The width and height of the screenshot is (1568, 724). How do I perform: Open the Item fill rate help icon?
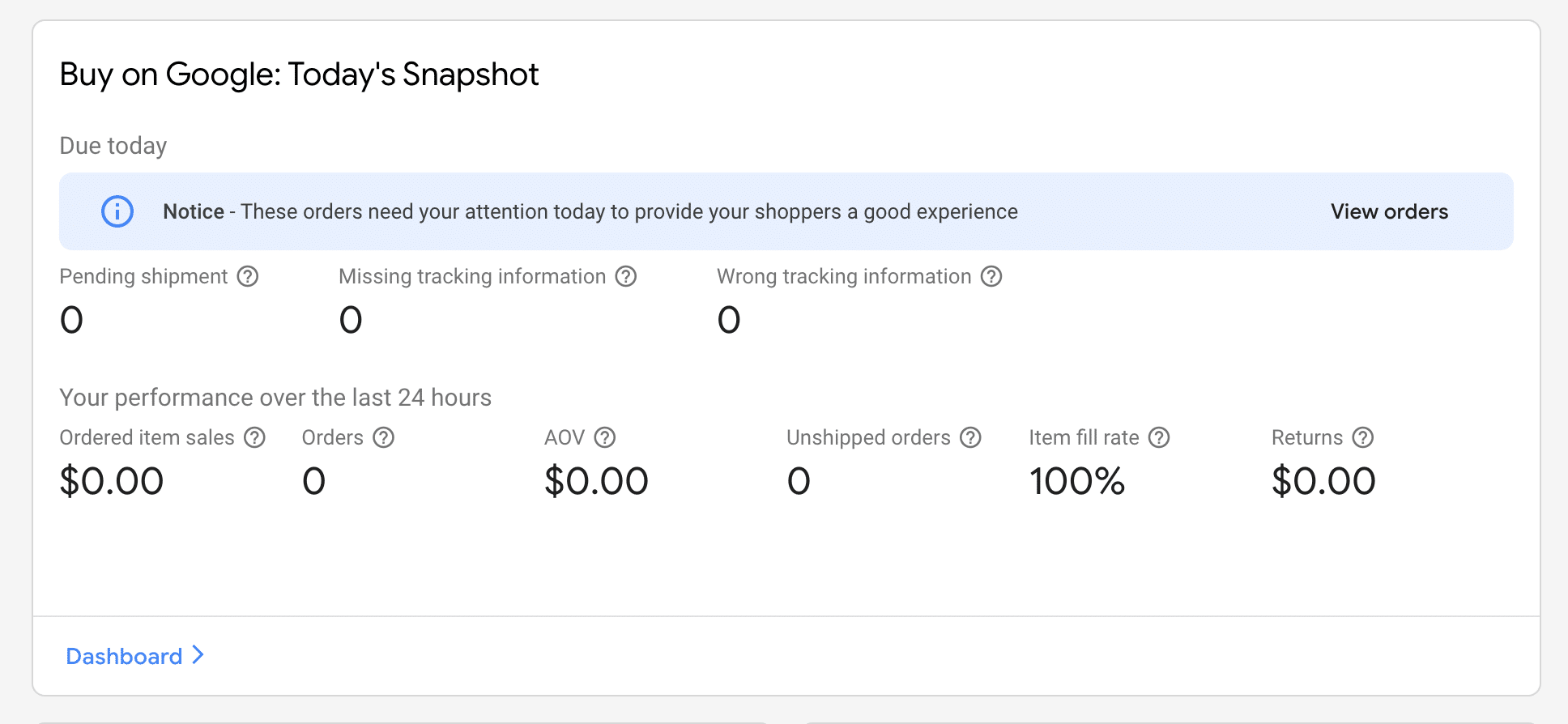point(1160,437)
